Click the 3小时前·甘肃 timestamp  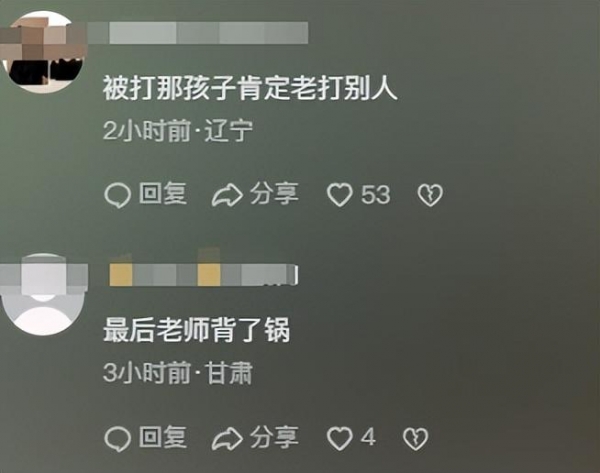point(178,374)
